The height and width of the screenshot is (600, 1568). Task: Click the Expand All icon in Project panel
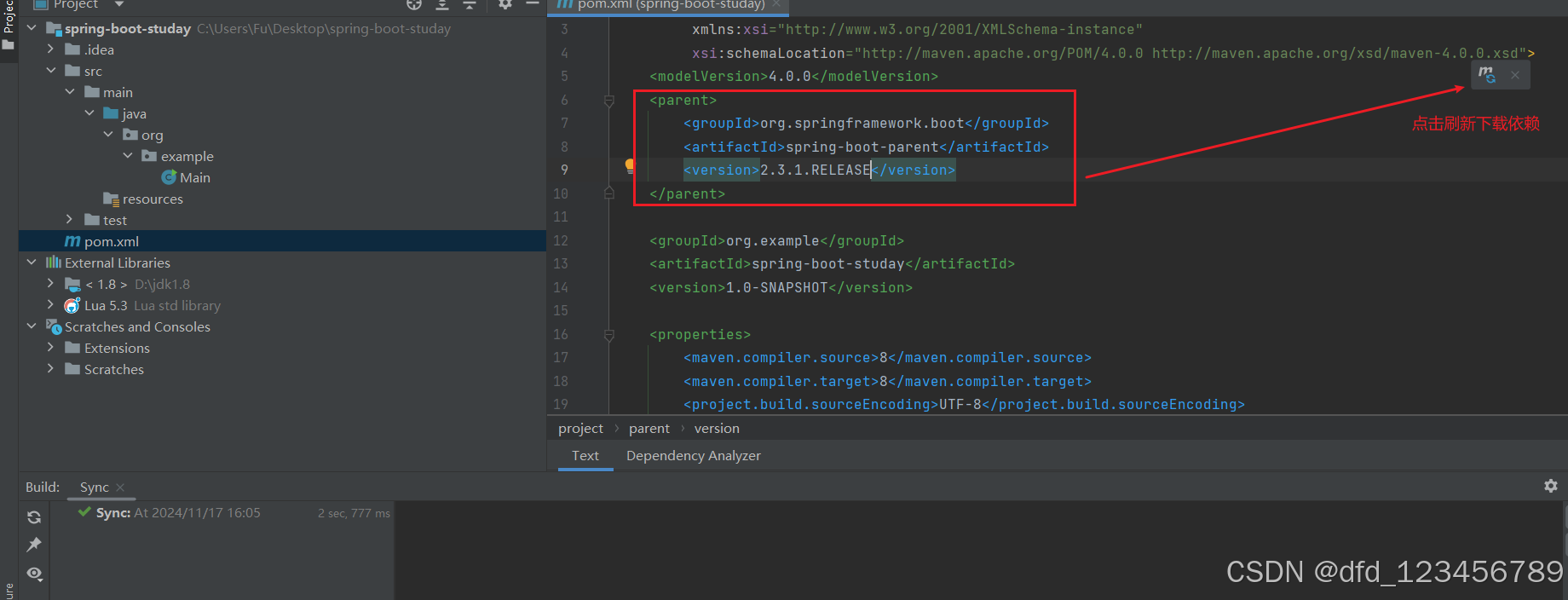coord(442,4)
